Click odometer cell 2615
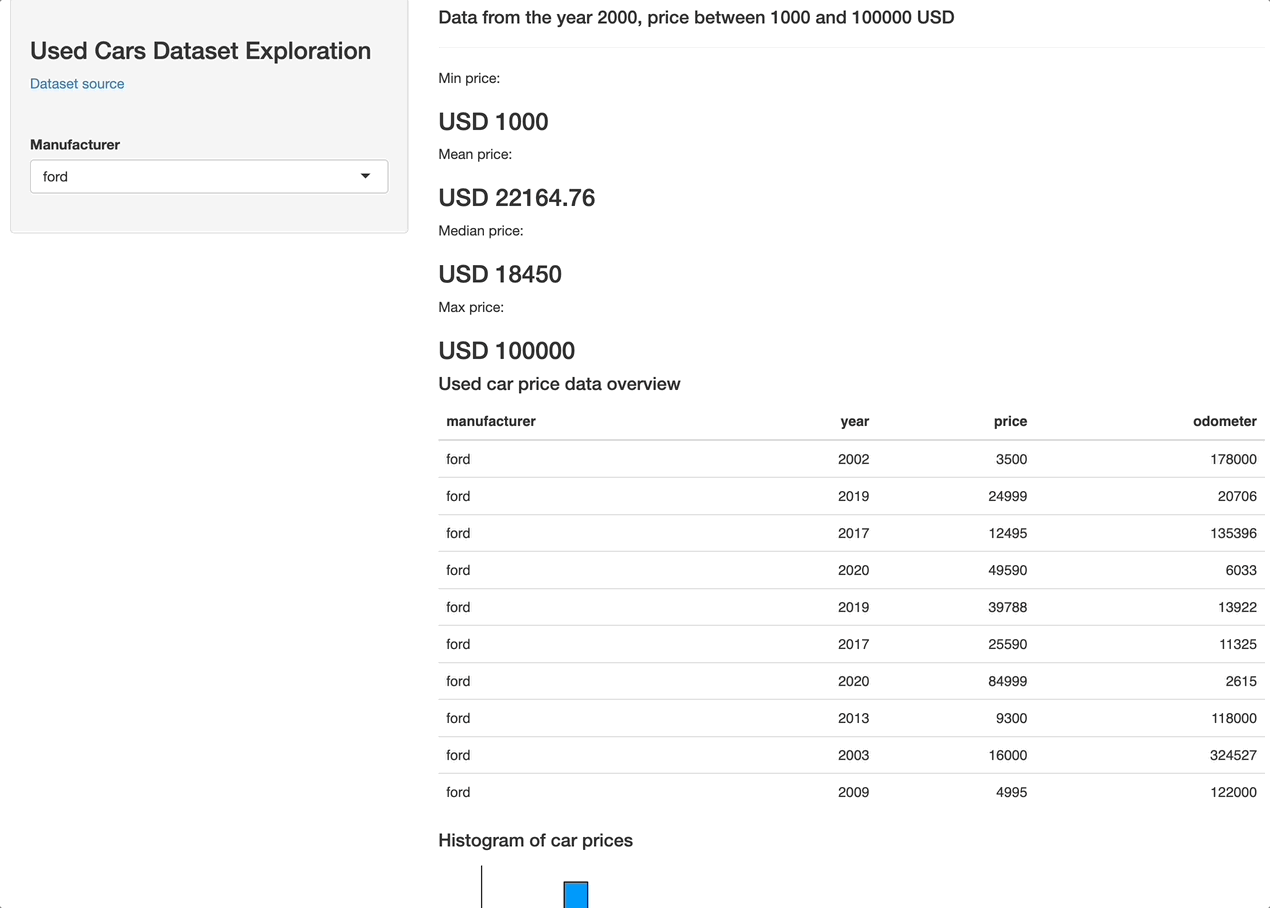The height and width of the screenshot is (908, 1270). tap(1241, 681)
